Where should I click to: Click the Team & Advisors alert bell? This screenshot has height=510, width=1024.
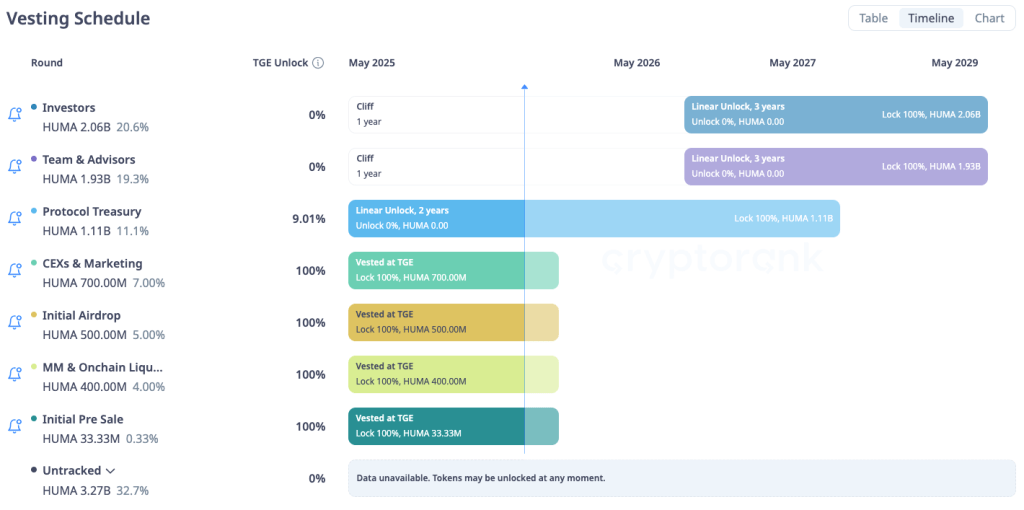pos(15,167)
